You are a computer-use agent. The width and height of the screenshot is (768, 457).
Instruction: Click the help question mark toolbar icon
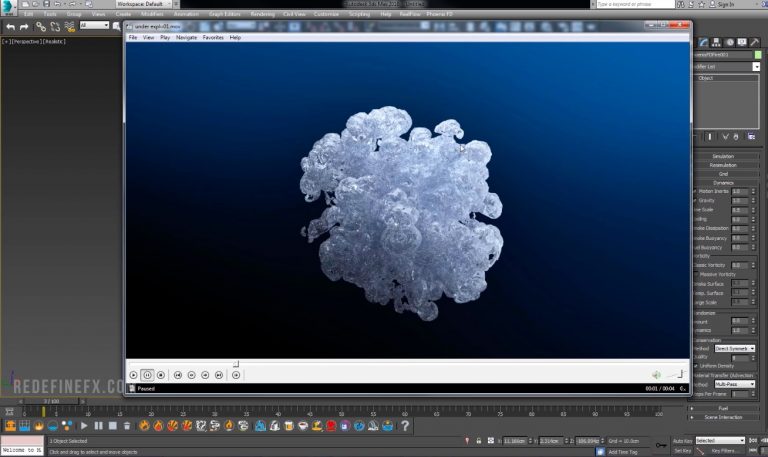click(x=405, y=425)
